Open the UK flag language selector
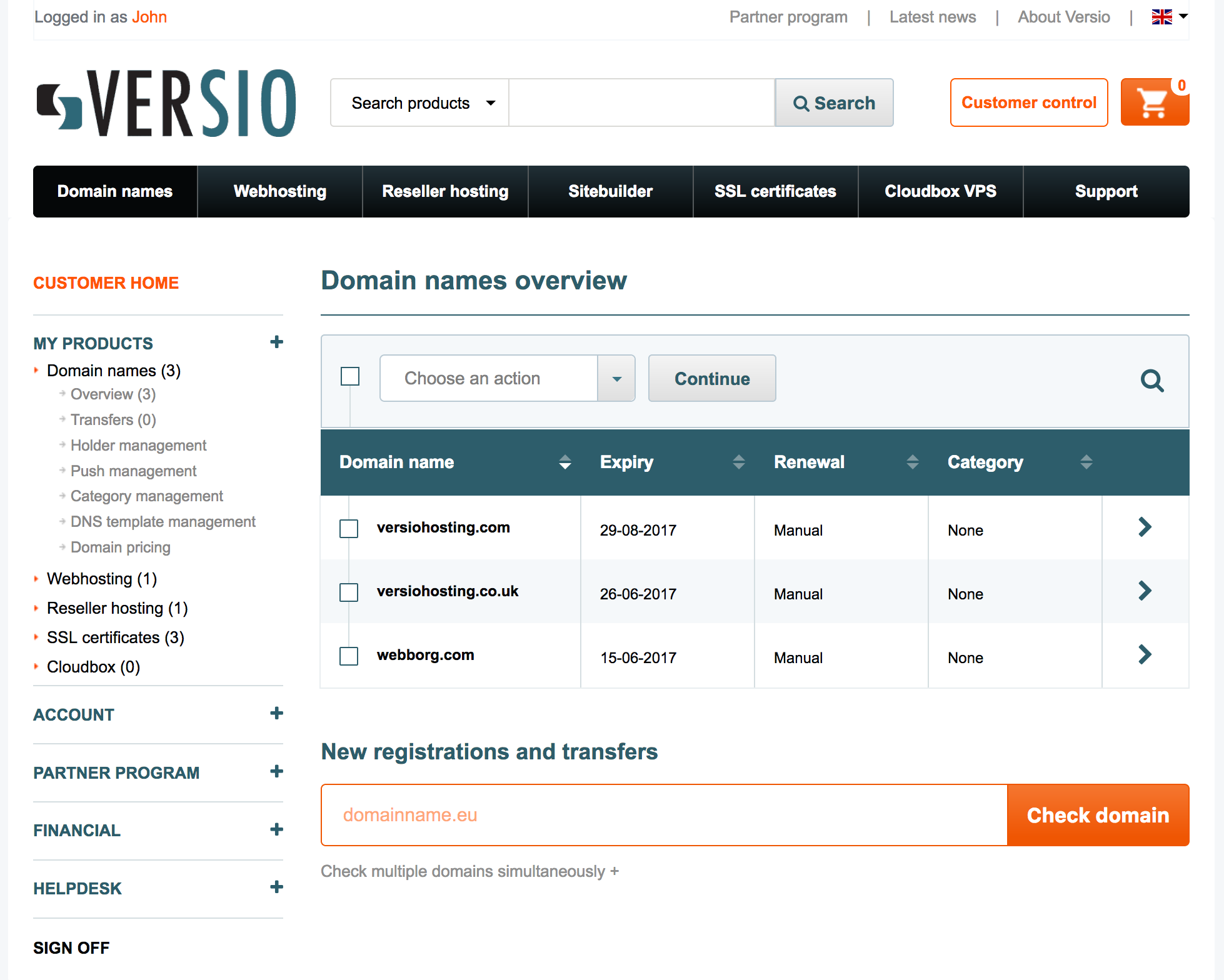Image resolution: width=1224 pixels, height=980 pixels. 1170,17
